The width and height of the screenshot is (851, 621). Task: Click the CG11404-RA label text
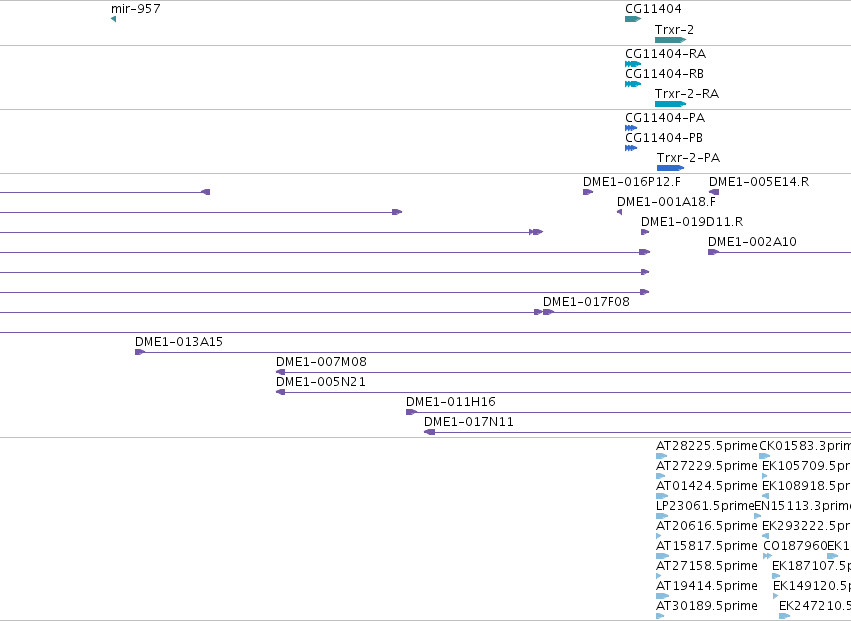(665, 54)
